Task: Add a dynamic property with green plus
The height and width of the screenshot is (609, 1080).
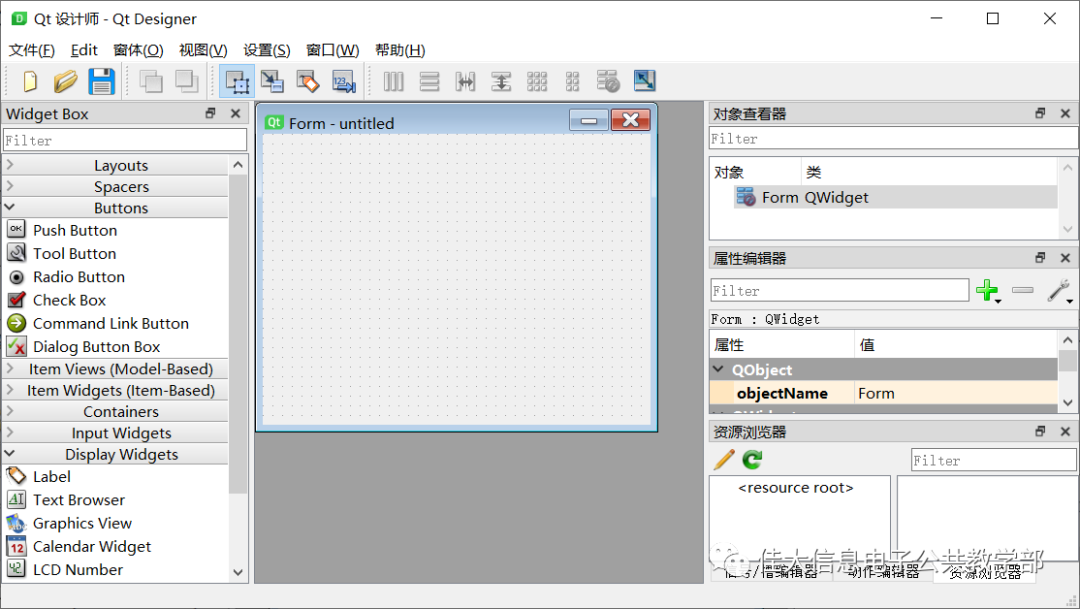Action: (x=988, y=291)
